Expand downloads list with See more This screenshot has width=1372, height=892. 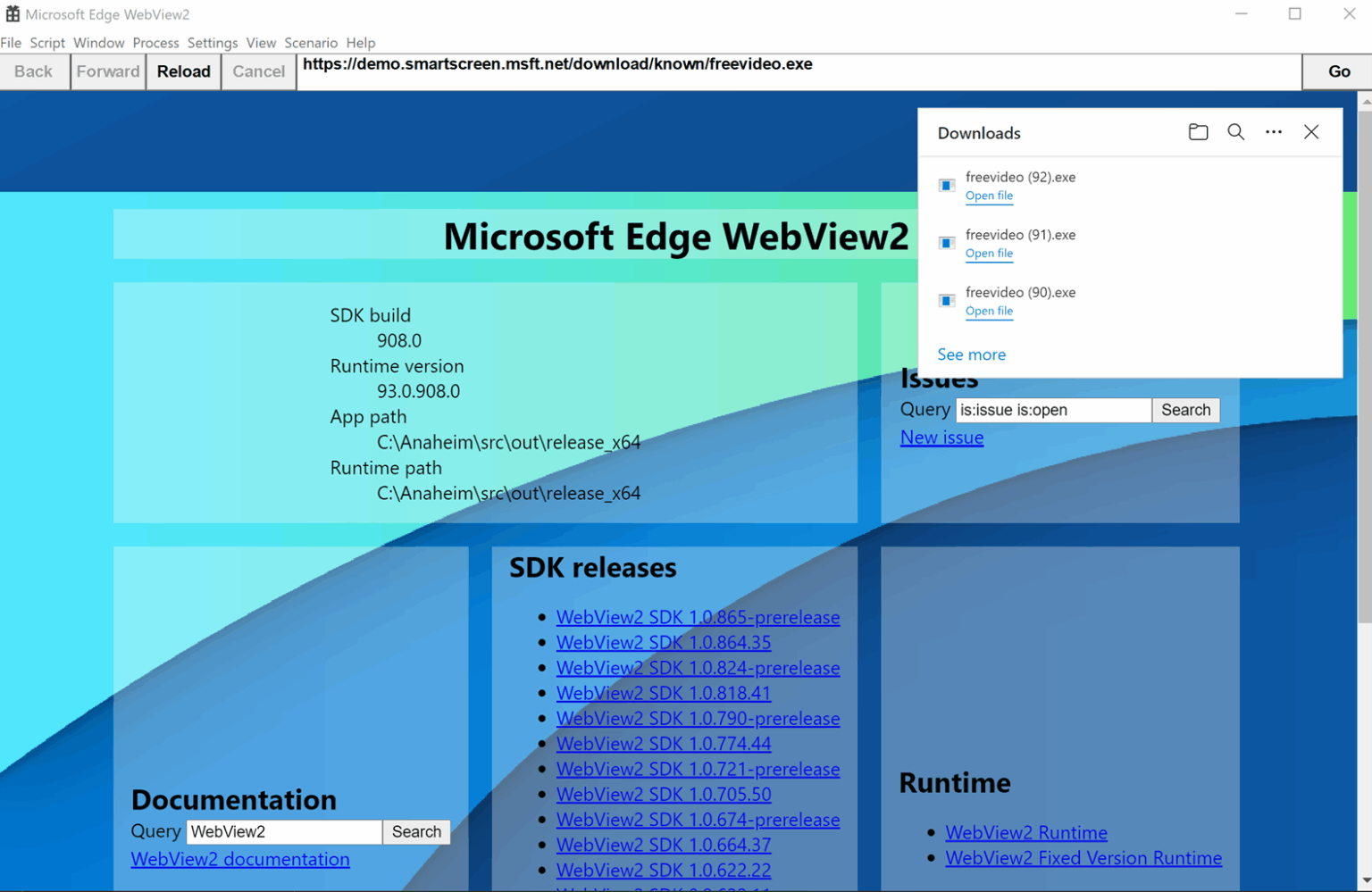pos(971,354)
